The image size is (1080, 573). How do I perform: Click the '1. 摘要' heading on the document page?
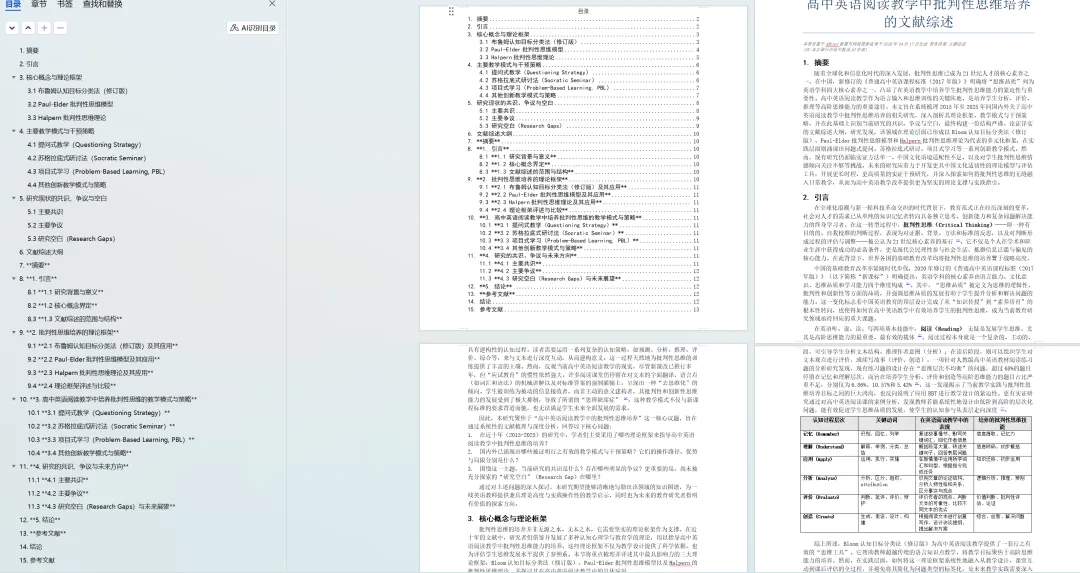coord(816,63)
